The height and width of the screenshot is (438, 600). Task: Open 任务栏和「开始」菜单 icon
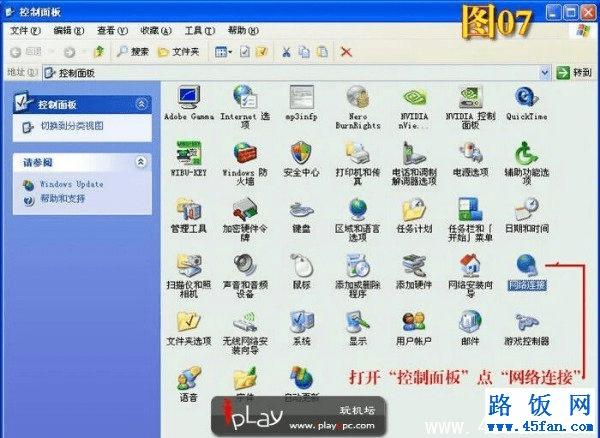(x=471, y=209)
